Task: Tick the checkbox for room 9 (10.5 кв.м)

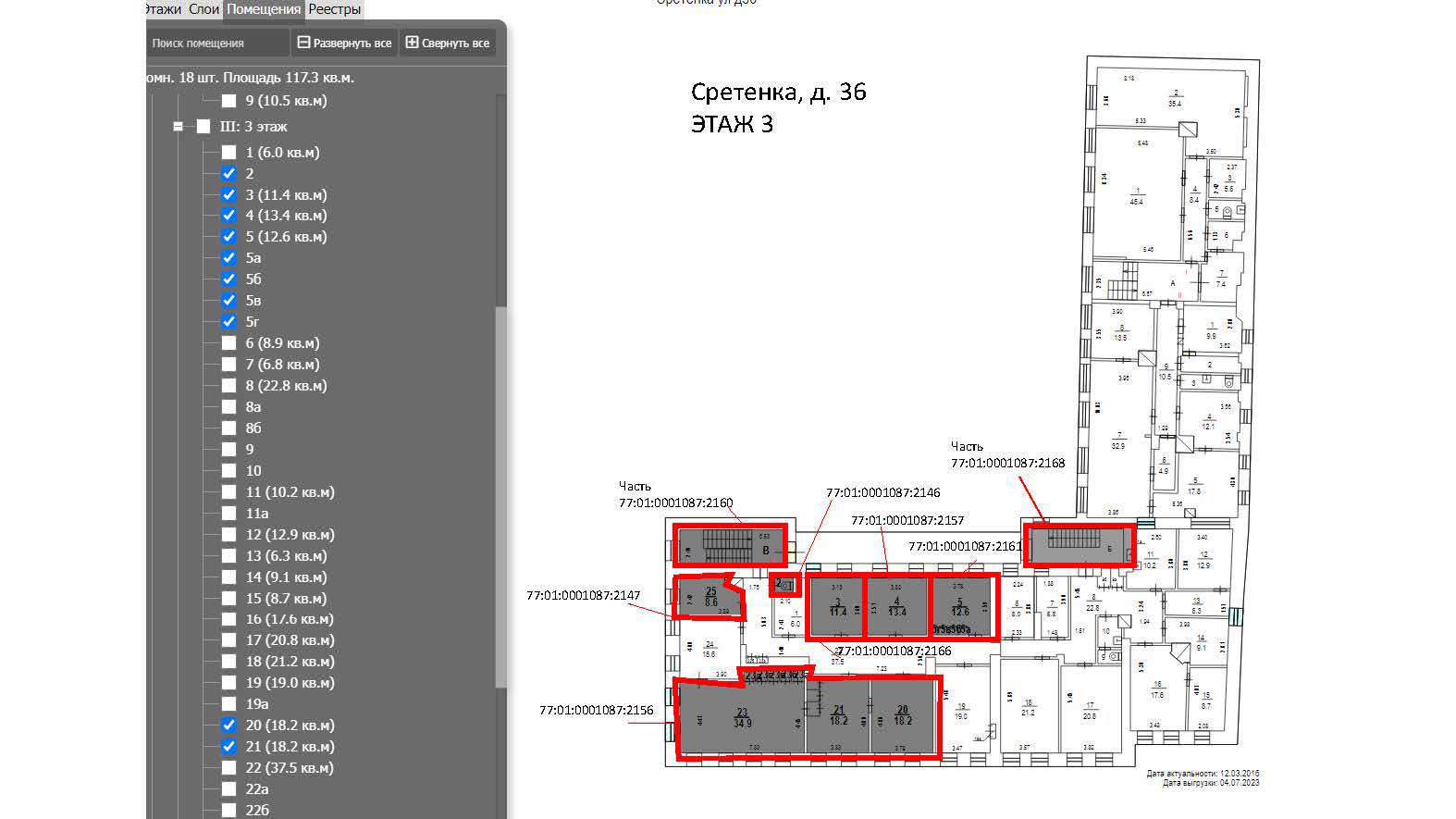Action: (228, 101)
